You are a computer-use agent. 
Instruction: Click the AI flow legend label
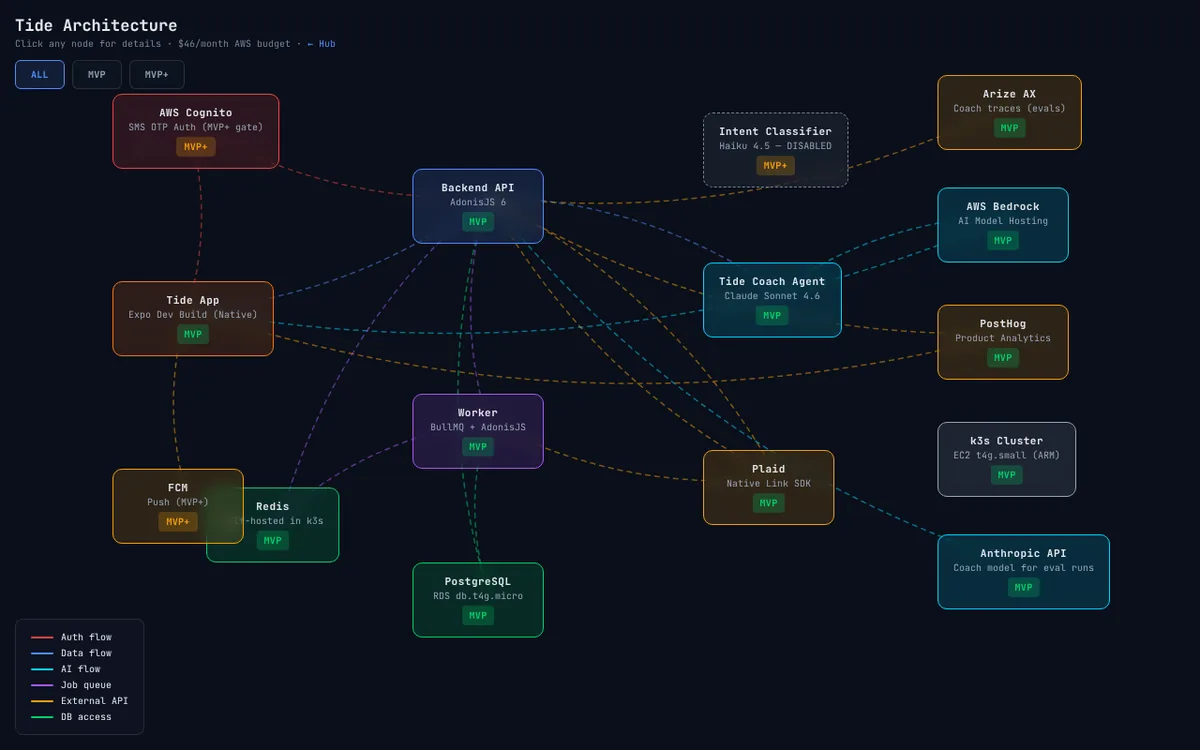coord(80,669)
